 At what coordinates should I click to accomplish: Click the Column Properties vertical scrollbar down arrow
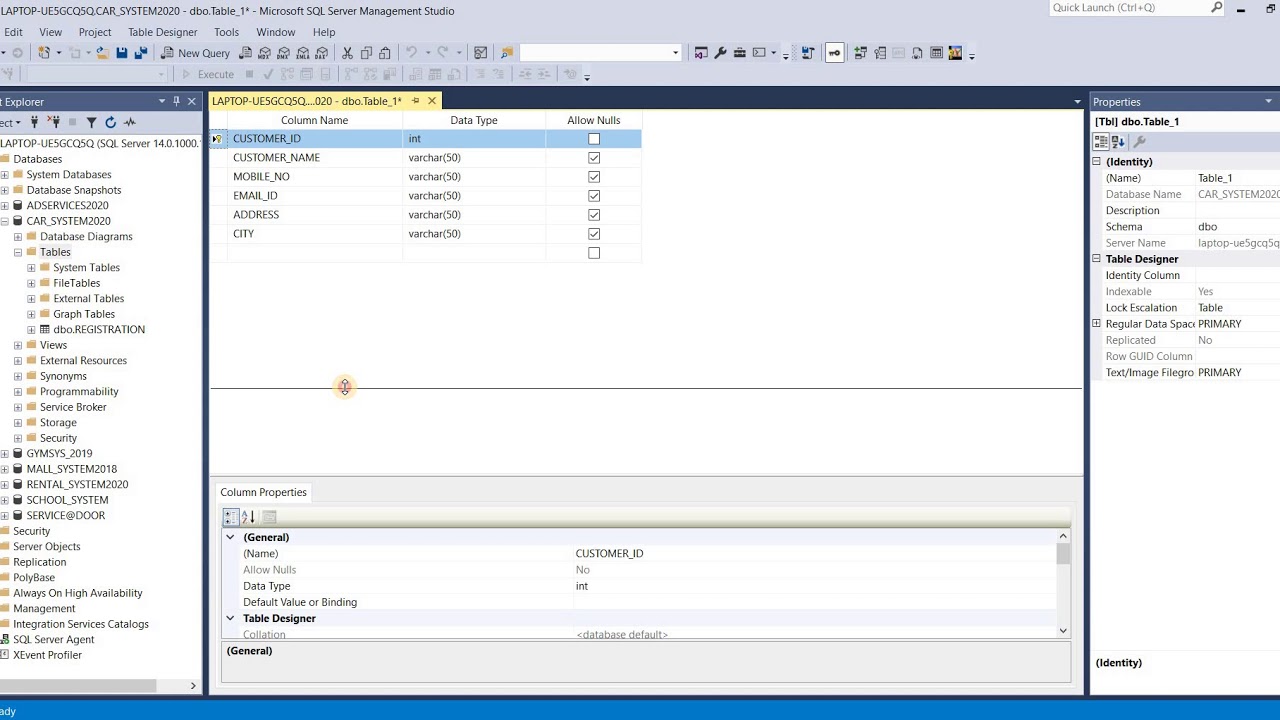[x=1063, y=631]
